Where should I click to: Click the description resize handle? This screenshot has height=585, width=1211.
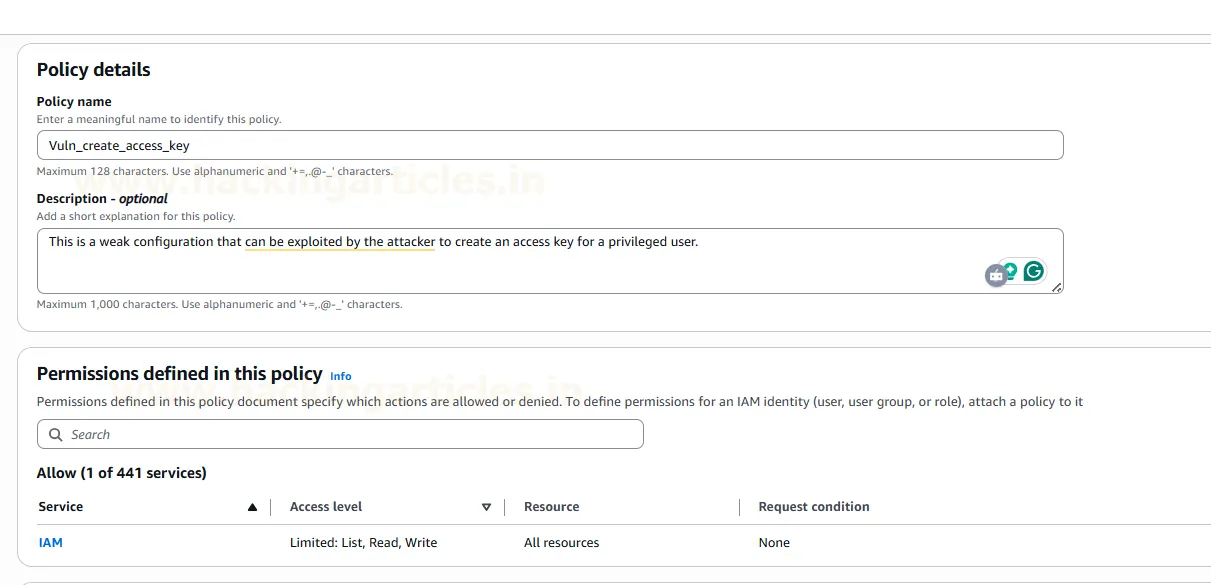[1057, 288]
